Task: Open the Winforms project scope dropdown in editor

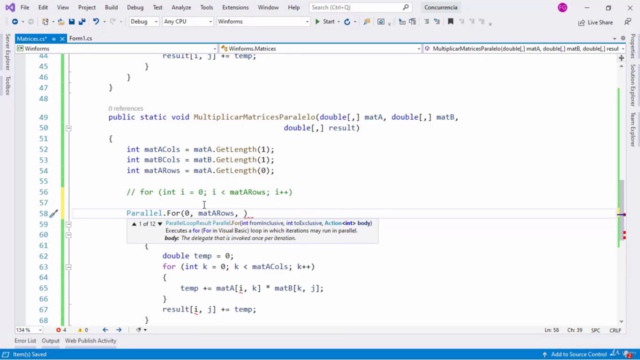Action: click(x=117, y=49)
